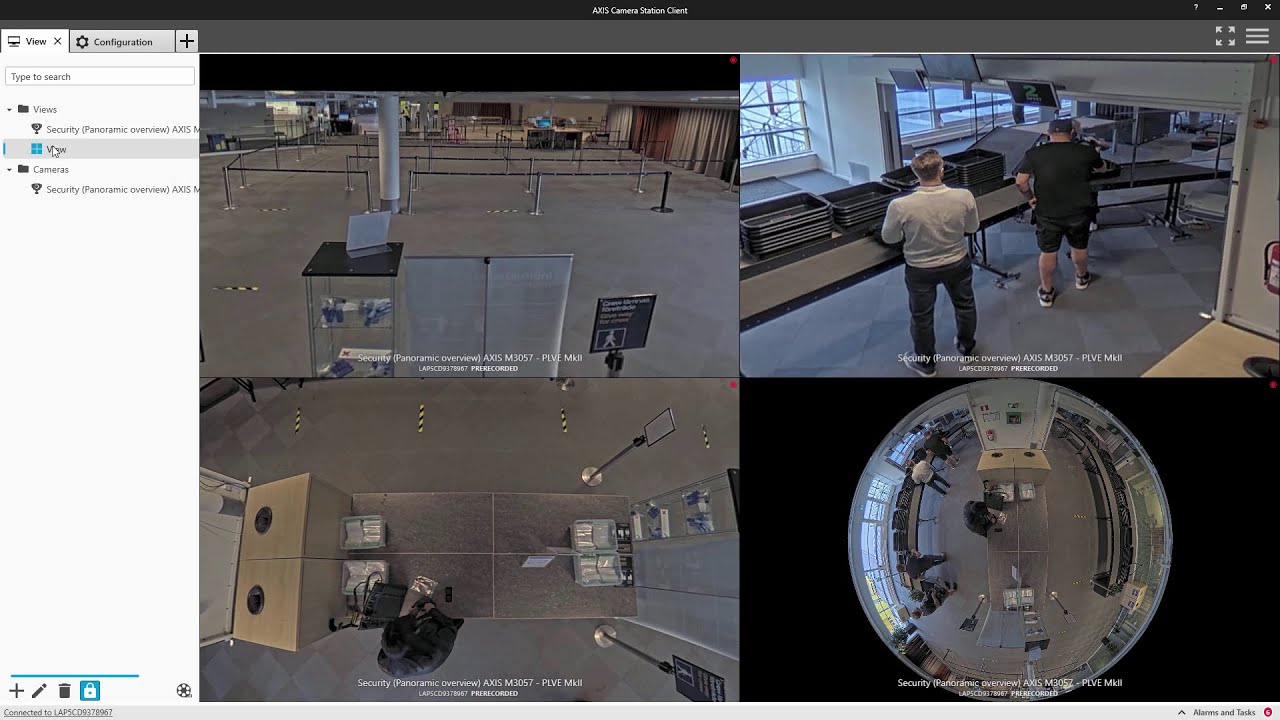Viewport: 1280px width, 720px height.
Task: Close the View tab
Action: (57, 41)
